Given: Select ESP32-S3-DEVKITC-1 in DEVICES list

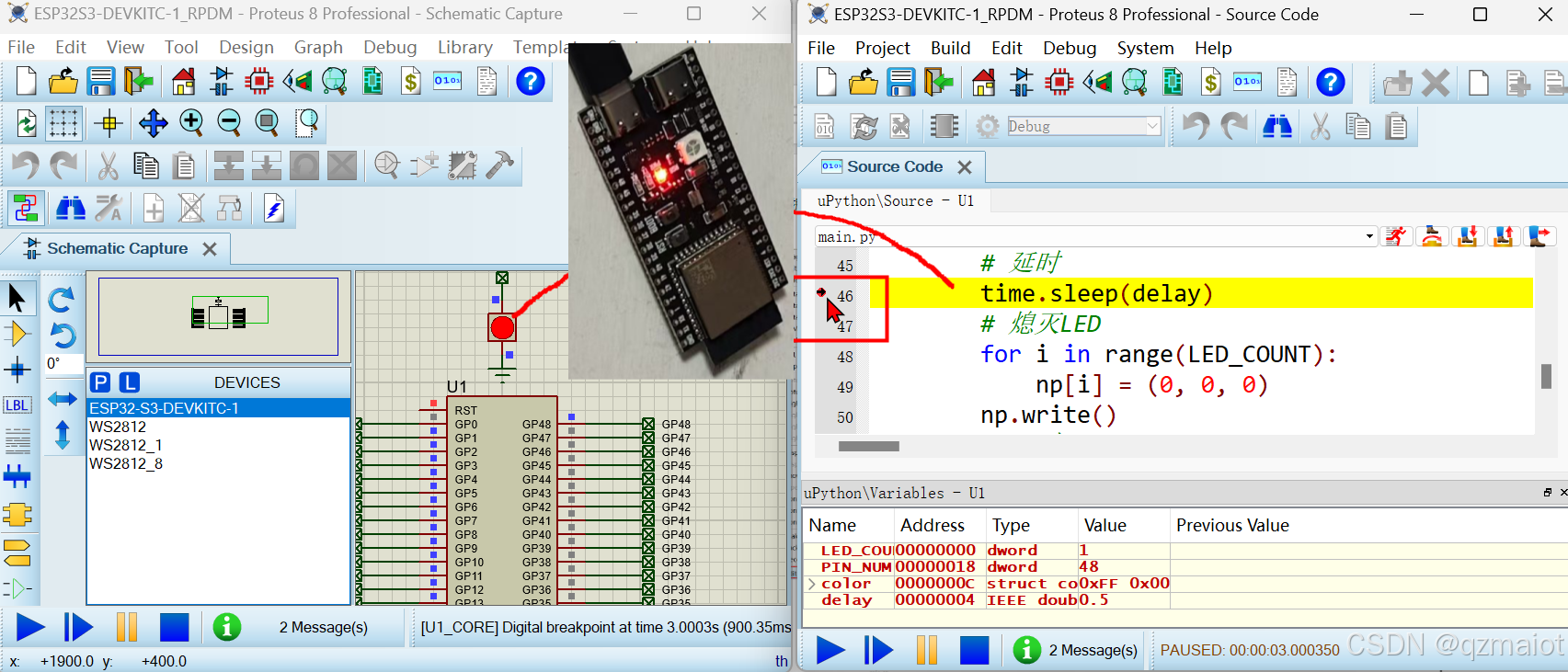Looking at the screenshot, I should tap(219, 408).
